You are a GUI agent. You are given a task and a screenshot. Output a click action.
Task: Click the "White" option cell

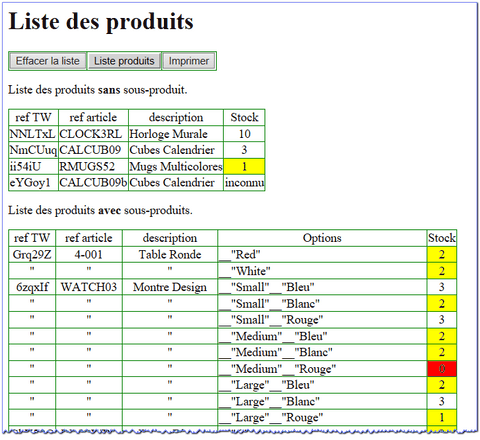pos(322,271)
